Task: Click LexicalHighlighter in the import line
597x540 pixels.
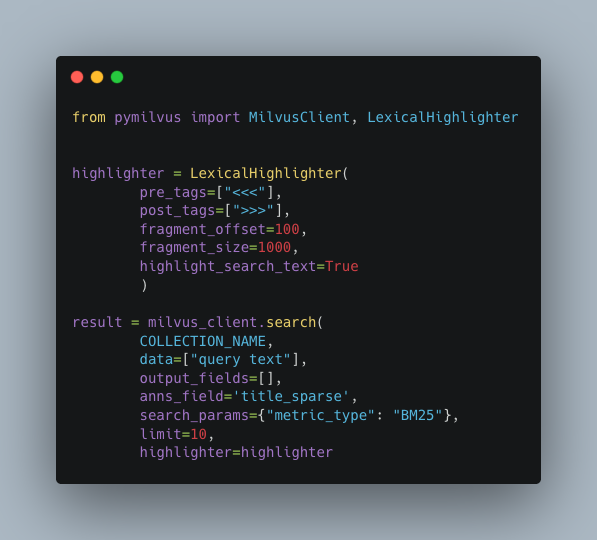Action: tap(443, 117)
